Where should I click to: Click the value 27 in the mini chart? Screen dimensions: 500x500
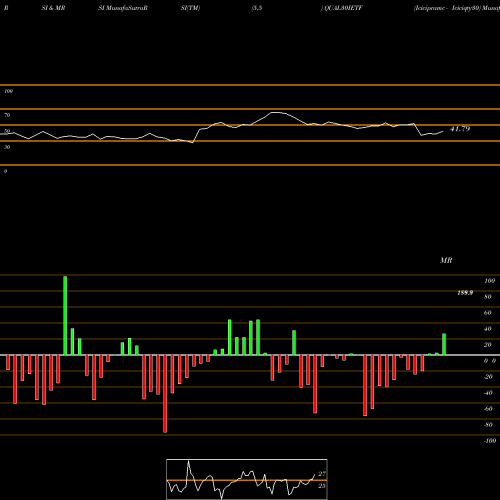[x=322, y=474]
